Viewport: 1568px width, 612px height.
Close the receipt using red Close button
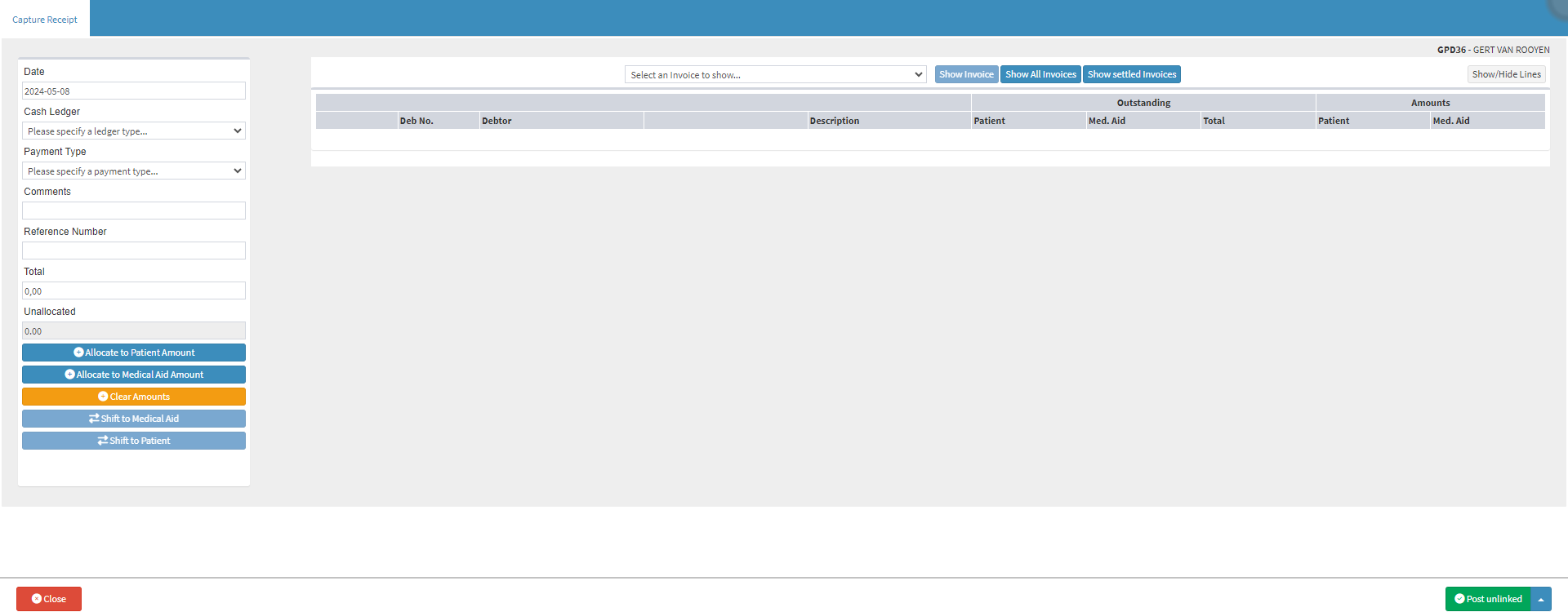(x=49, y=599)
